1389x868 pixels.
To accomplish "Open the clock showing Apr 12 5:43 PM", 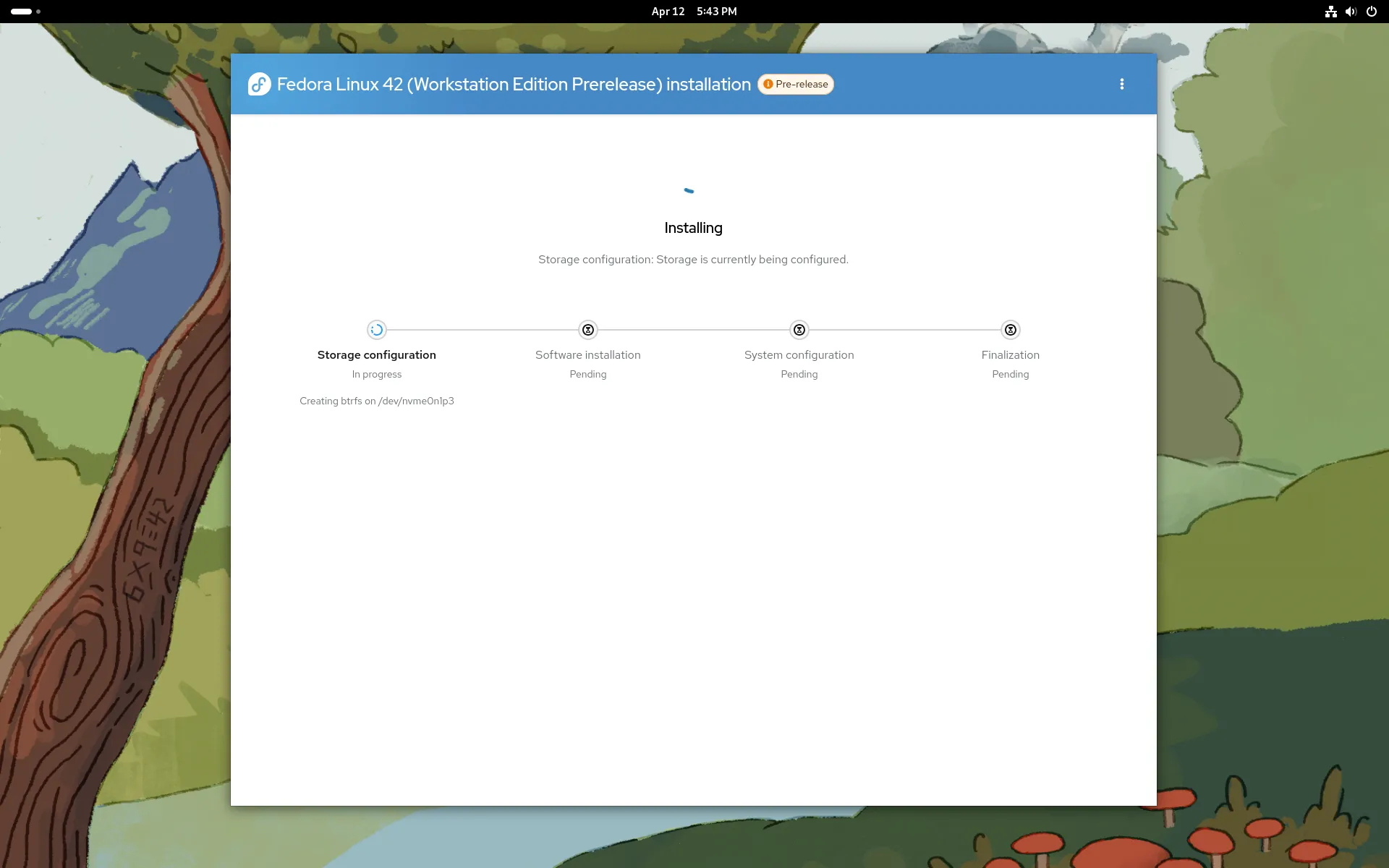I will pyautogui.click(x=694, y=12).
